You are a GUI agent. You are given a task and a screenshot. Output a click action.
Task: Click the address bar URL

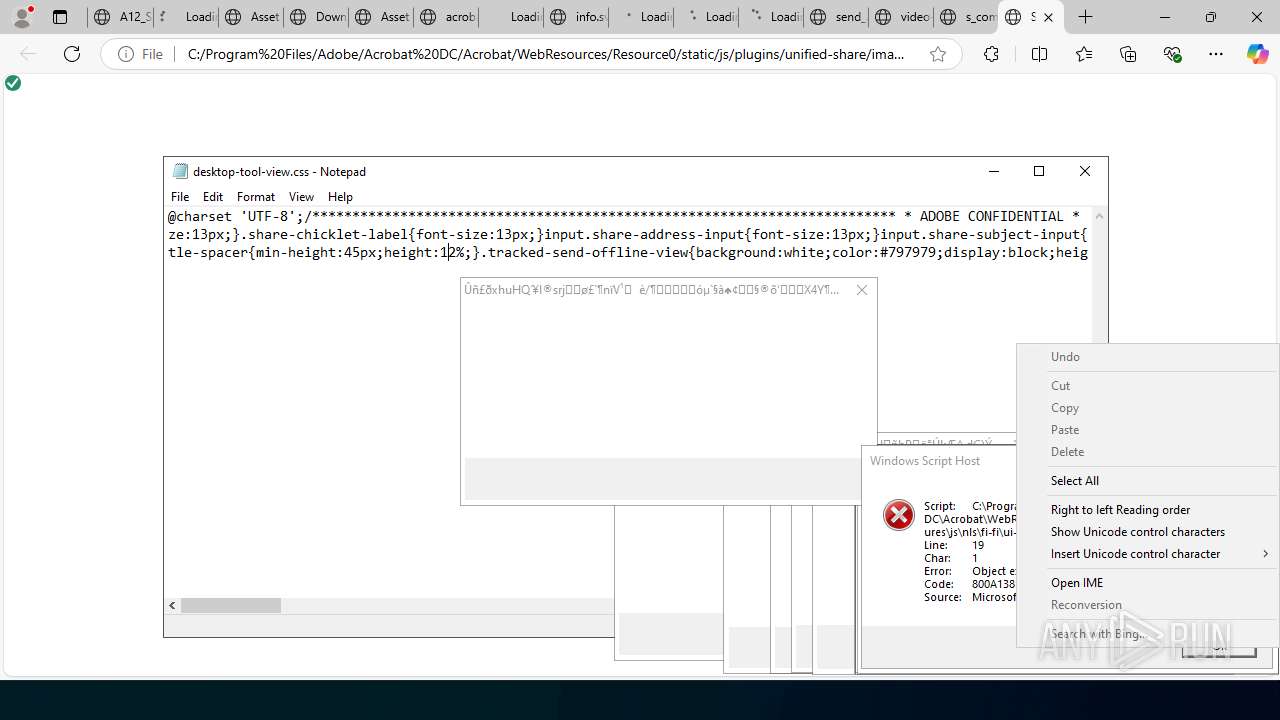click(545, 54)
